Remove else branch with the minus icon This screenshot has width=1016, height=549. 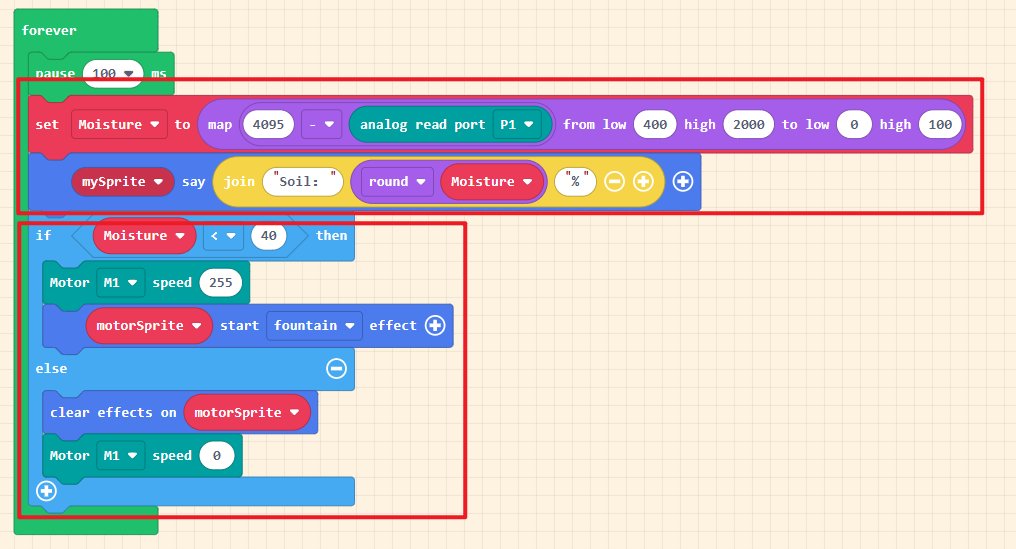(336, 368)
